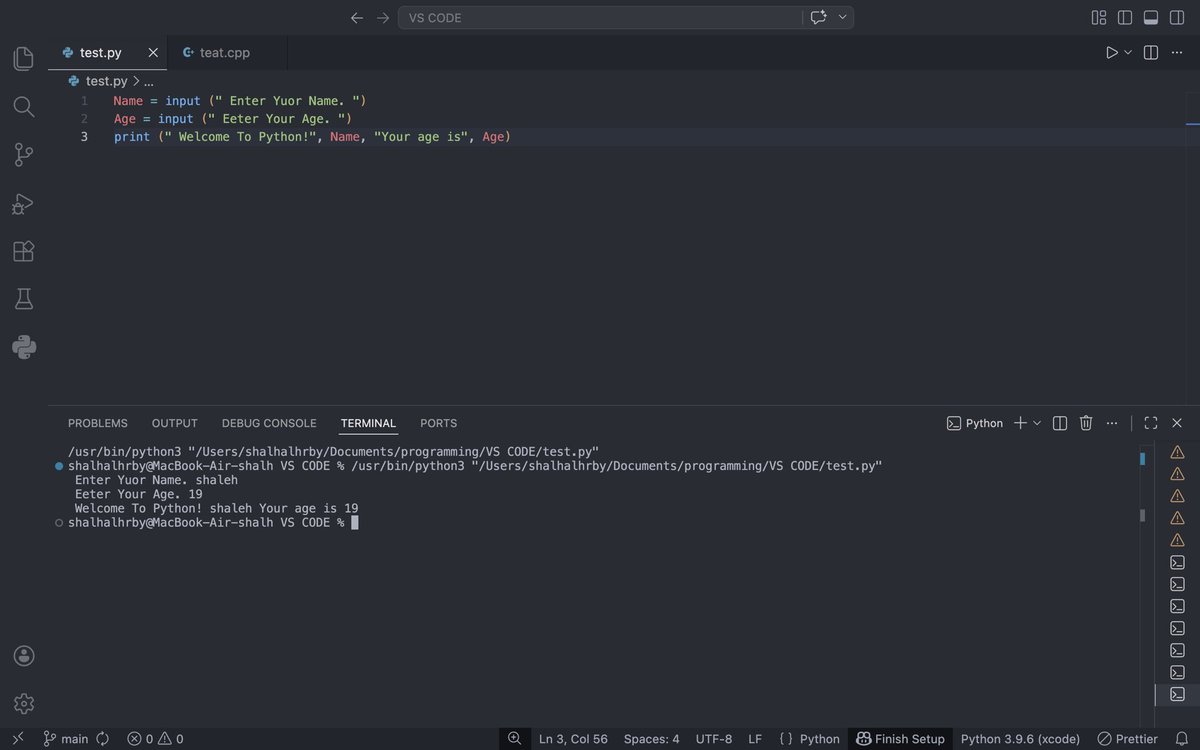The image size is (1200, 750).
Task: Select the first warning terminal in the list
Action: point(1177,452)
